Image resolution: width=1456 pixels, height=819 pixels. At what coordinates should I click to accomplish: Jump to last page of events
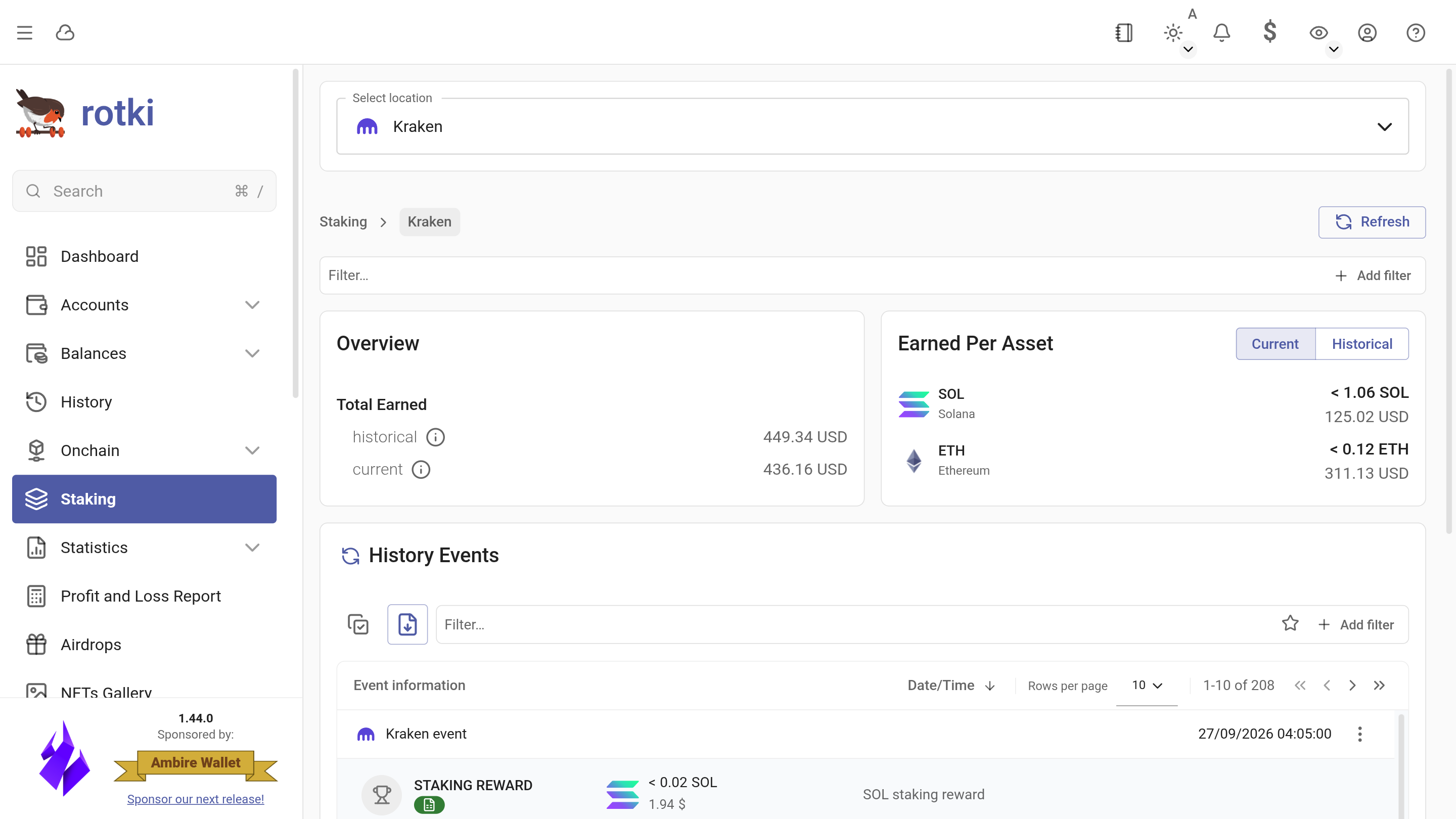click(x=1379, y=686)
